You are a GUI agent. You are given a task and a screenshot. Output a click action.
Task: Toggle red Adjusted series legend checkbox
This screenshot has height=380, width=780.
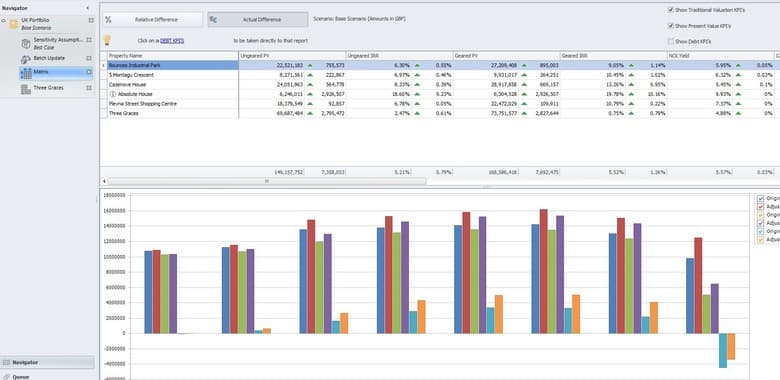(x=760, y=206)
